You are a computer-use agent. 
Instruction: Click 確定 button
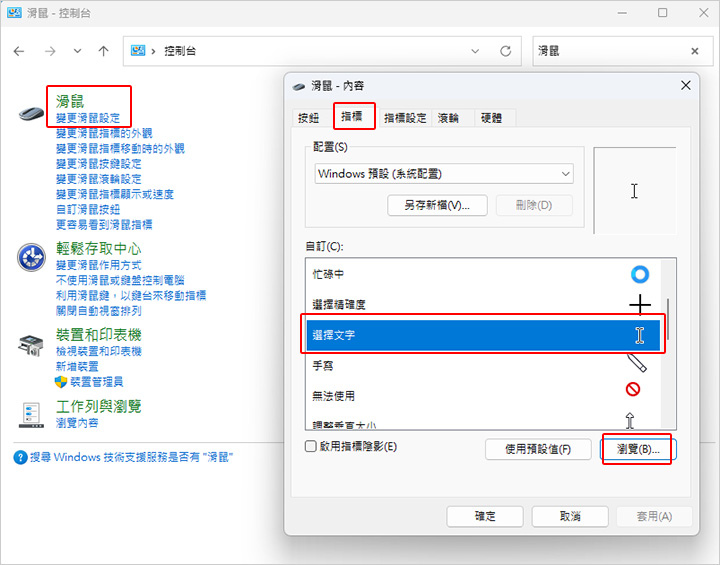point(485,516)
